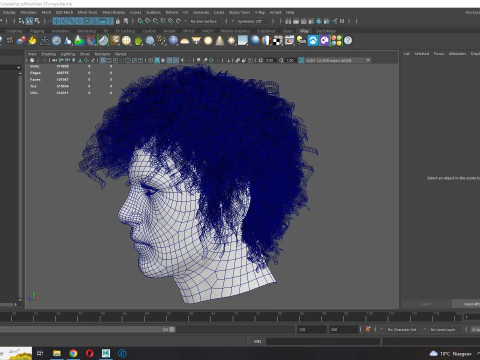This screenshot has height=360, width=480.
Task: Switch to the Substance shelf tab
Action: tap(266, 31)
